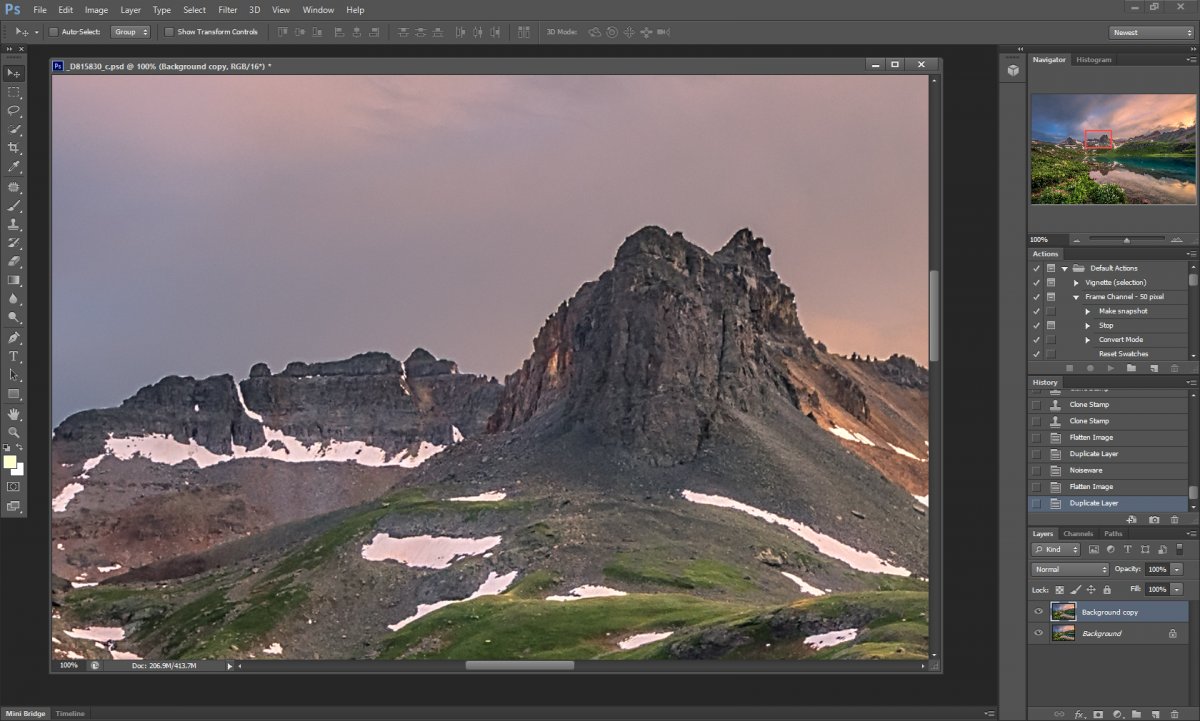Create new document from current History state
The width and height of the screenshot is (1200, 721).
pos(1132,520)
